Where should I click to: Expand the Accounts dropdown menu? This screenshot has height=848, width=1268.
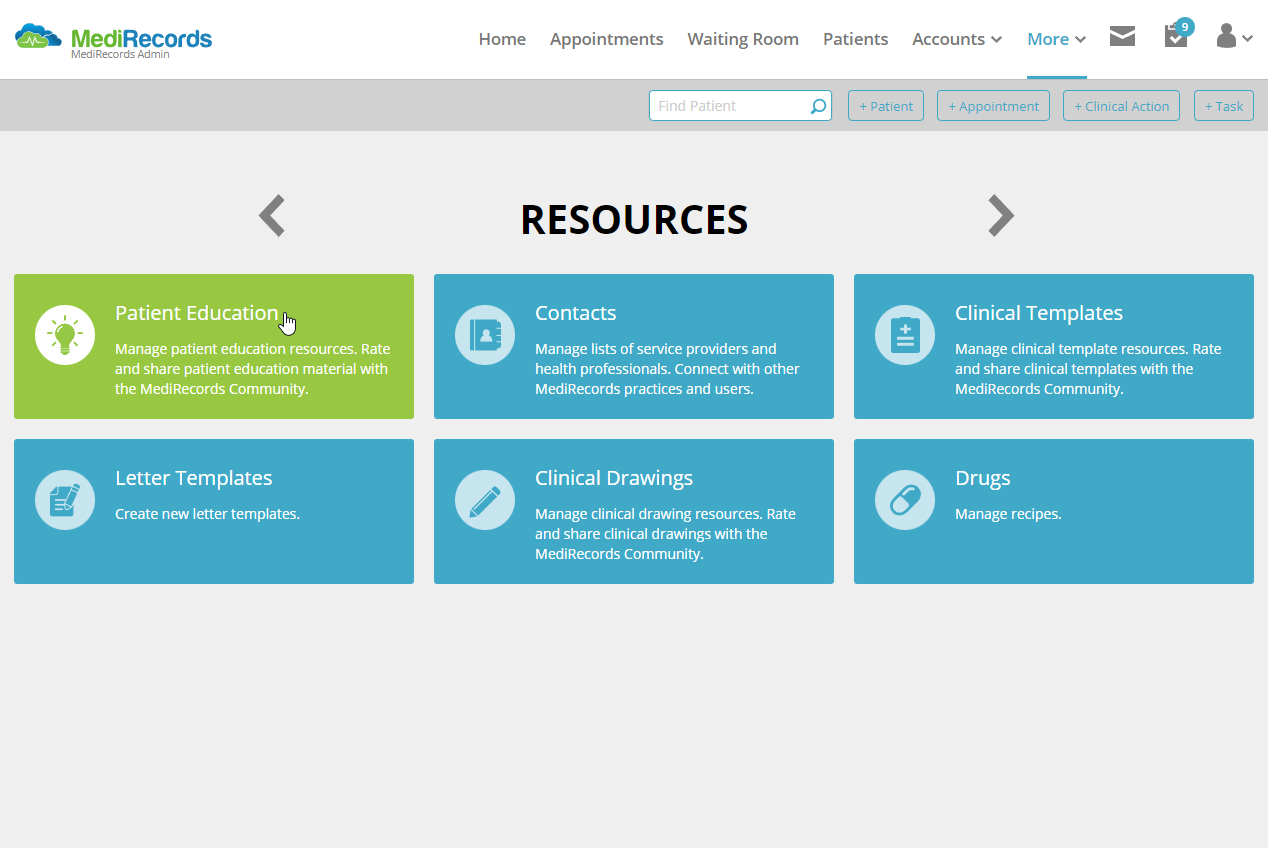(x=957, y=39)
